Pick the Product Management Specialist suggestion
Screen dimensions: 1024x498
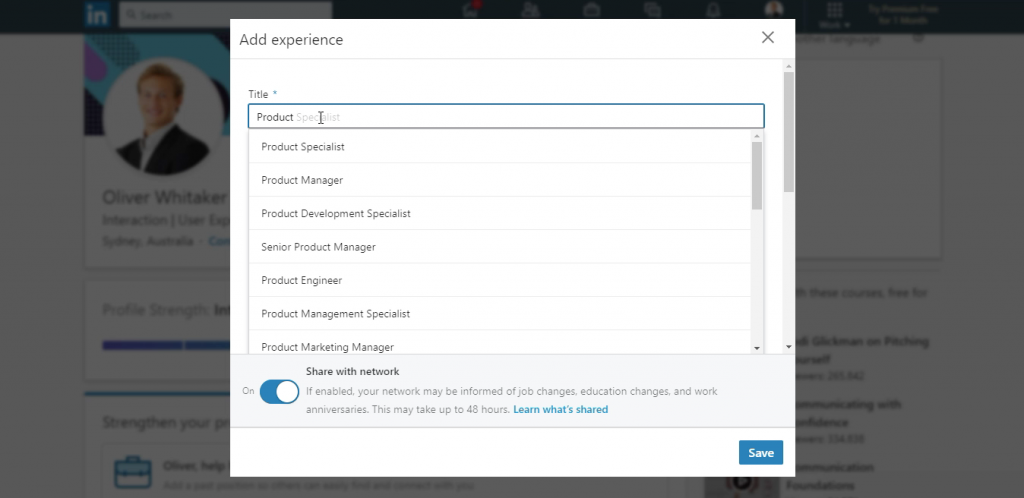pos(500,313)
